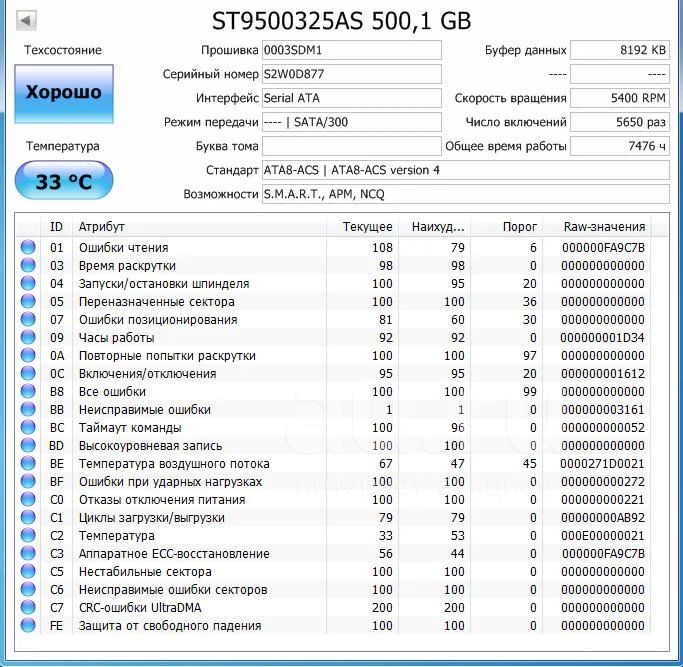Click status circle for Все ошибки row

28,391
